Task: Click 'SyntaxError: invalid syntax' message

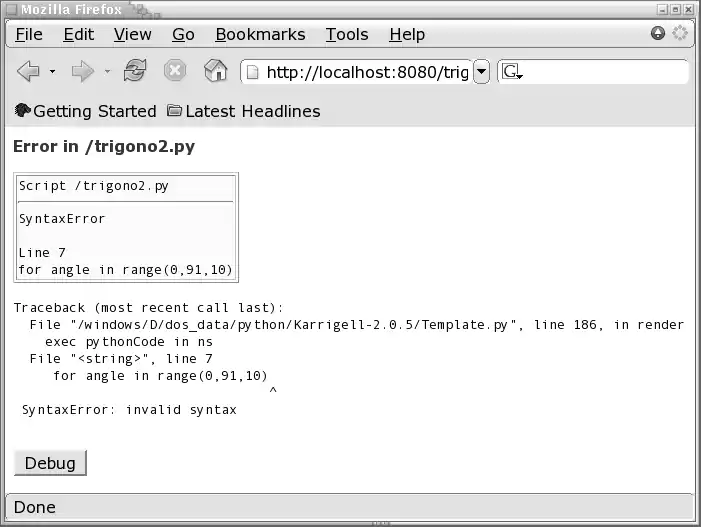Action: click(129, 410)
